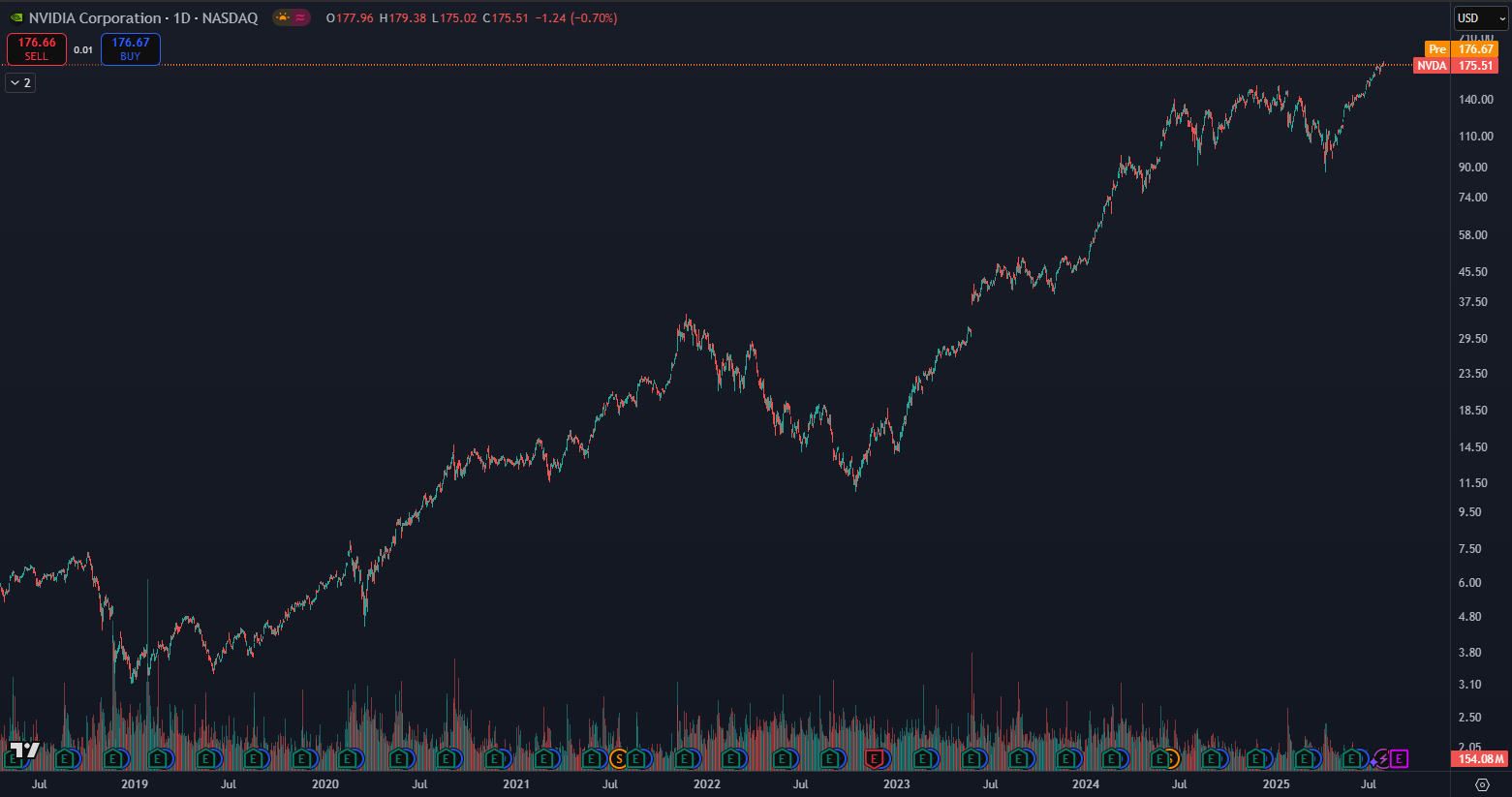Image resolution: width=1512 pixels, height=797 pixels.
Task: Click the magenta upcoming earnings E marker
Action: (x=1399, y=759)
